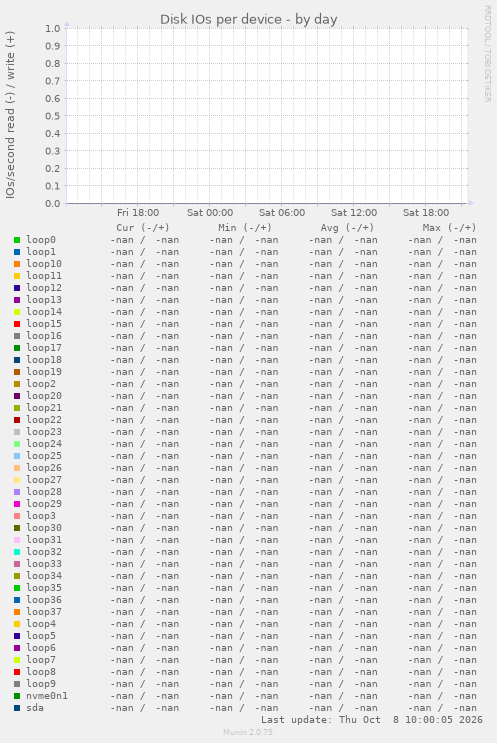Click the loop13 legend label

[x=44, y=300]
